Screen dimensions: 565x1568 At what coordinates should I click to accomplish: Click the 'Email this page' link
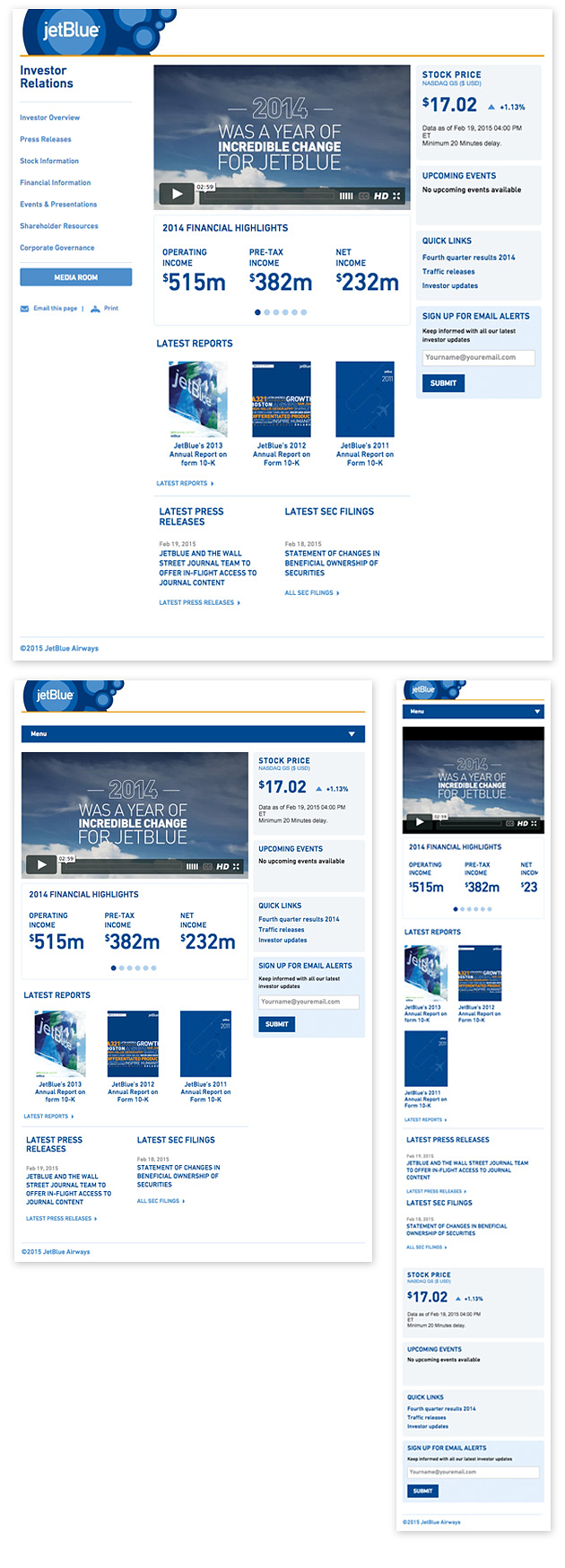pyautogui.click(x=55, y=309)
